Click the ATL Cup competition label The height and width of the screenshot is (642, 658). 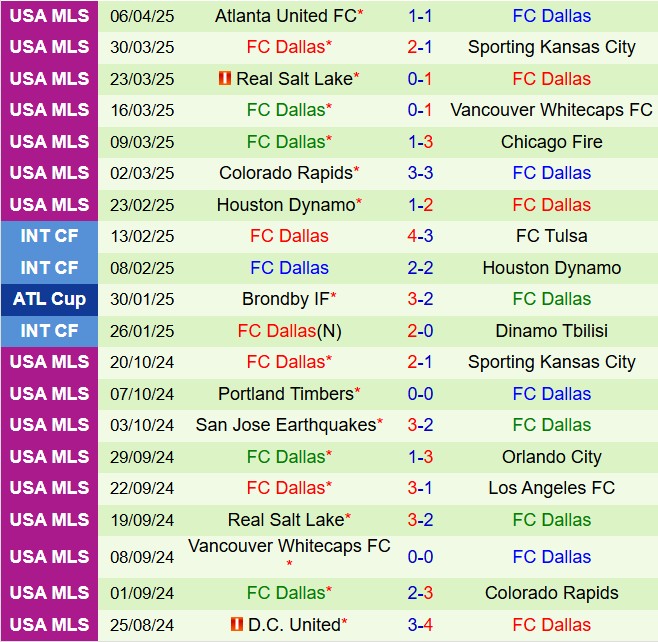point(49,299)
